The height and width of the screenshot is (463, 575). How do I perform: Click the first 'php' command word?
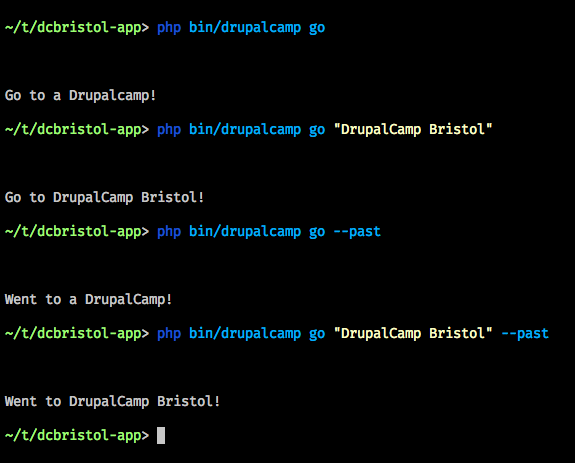(x=169, y=28)
